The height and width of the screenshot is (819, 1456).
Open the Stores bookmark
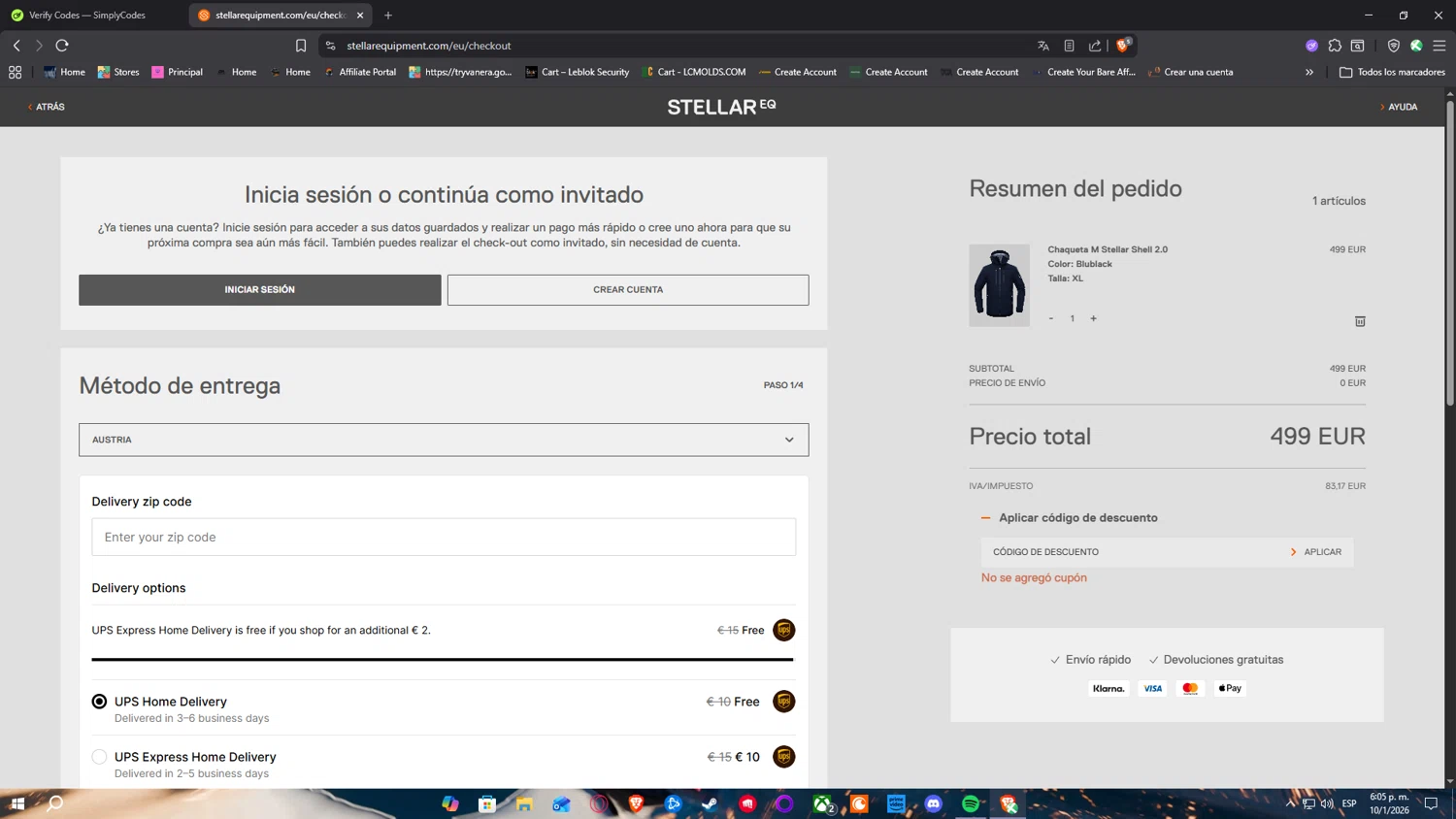click(x=118, y=72)
